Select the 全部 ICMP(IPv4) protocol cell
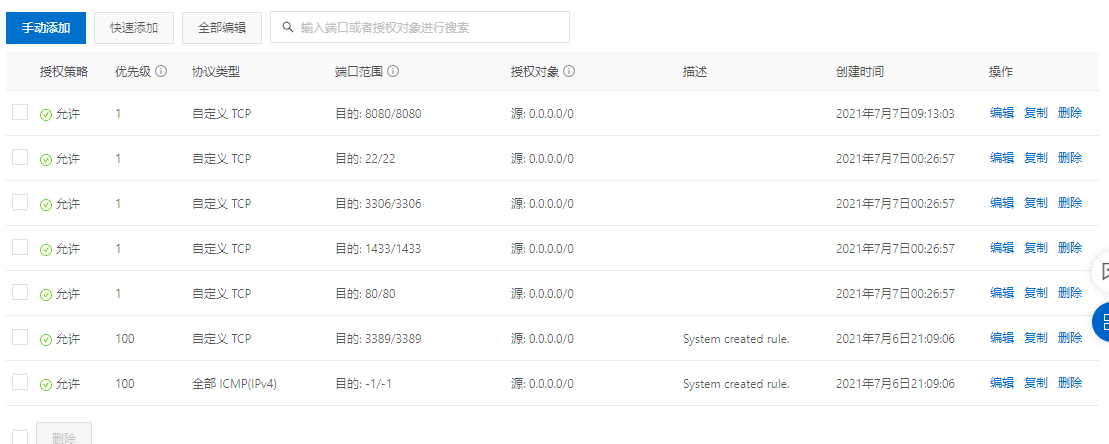Image resolution: width=1109 pixels, height=444 pixels. [234, 383]
